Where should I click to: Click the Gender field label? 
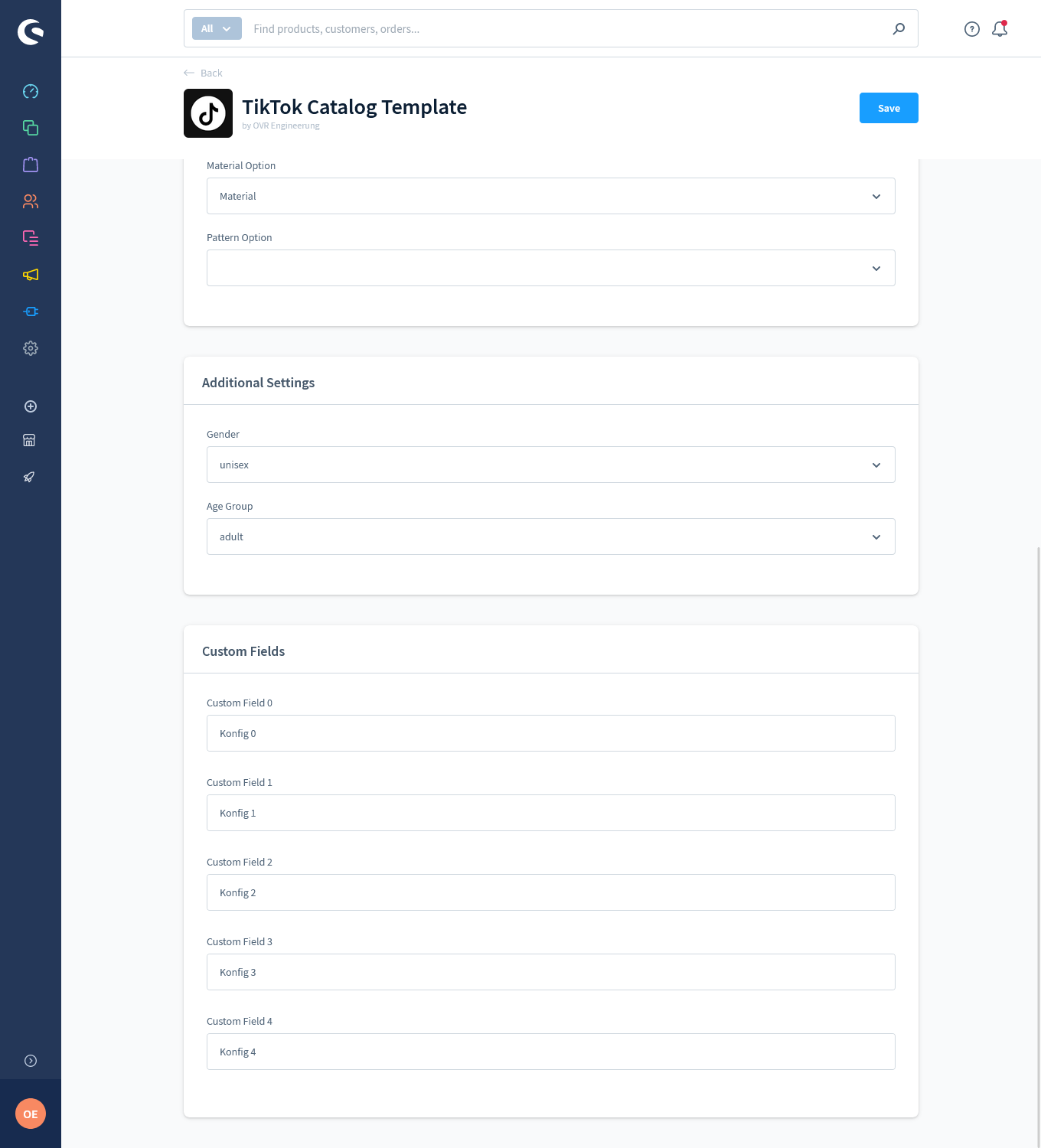pos(223,434)
